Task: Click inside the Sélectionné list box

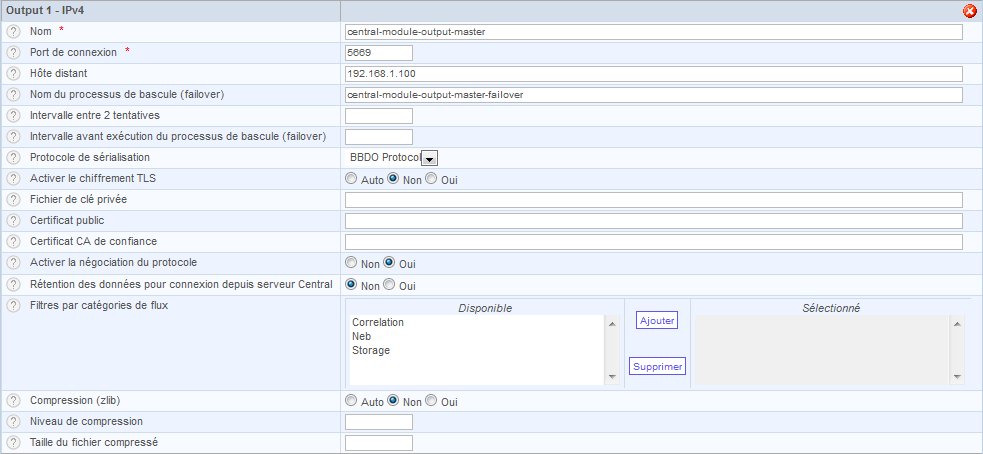Action: (x=823, y=349)
